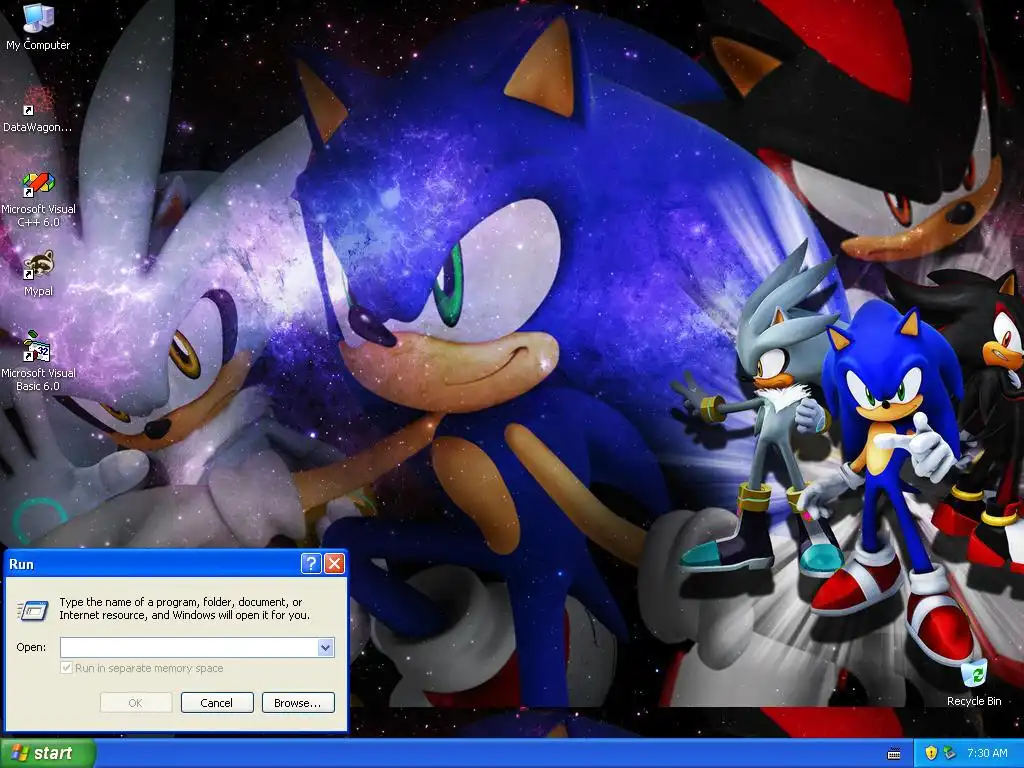
Task: Select the DataWagon desktop shortcut
Action: [x=38, y=109]
